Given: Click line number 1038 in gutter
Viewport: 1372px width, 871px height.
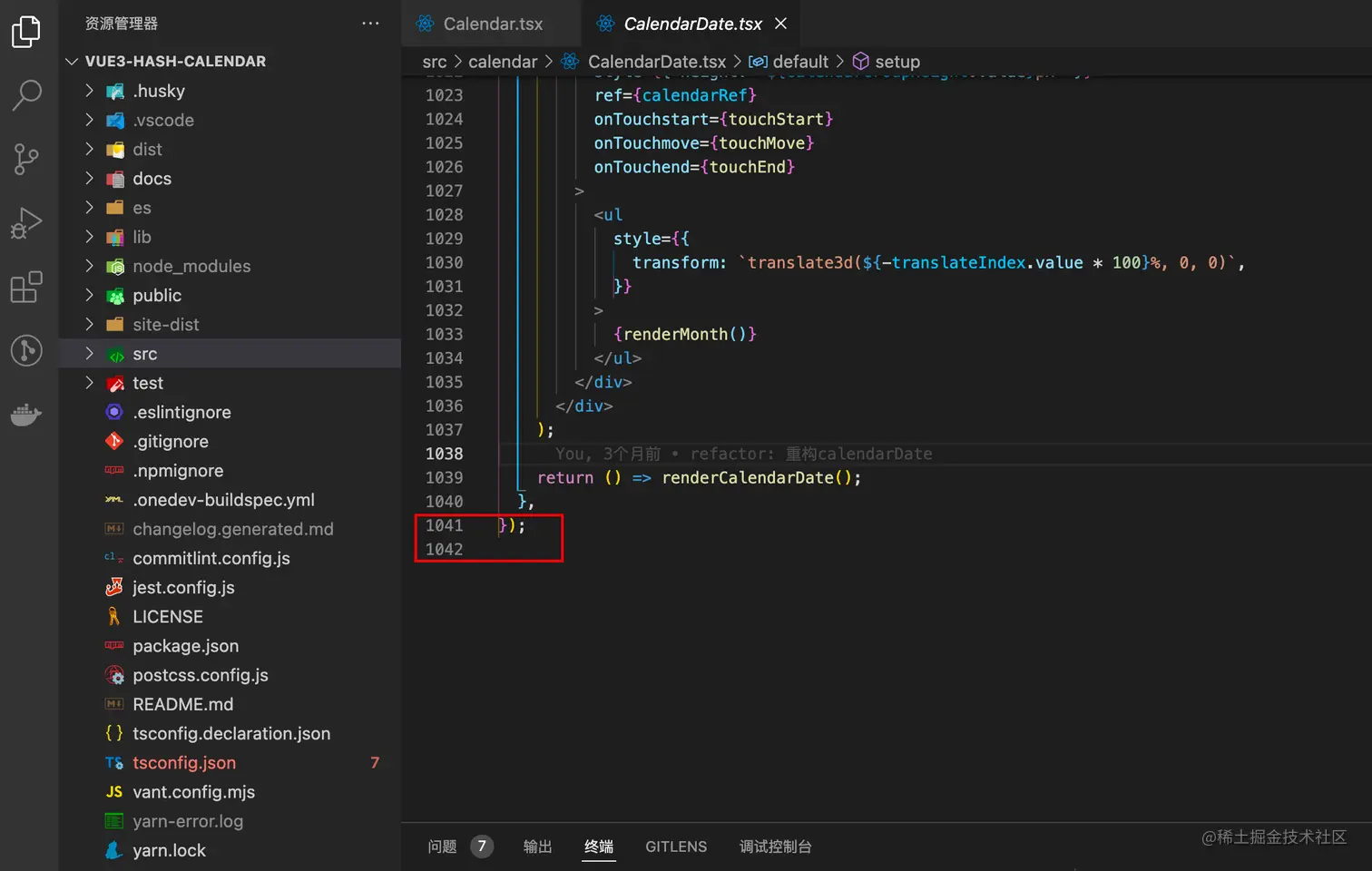Looking at the screenshot, I should tap(444, 454).
